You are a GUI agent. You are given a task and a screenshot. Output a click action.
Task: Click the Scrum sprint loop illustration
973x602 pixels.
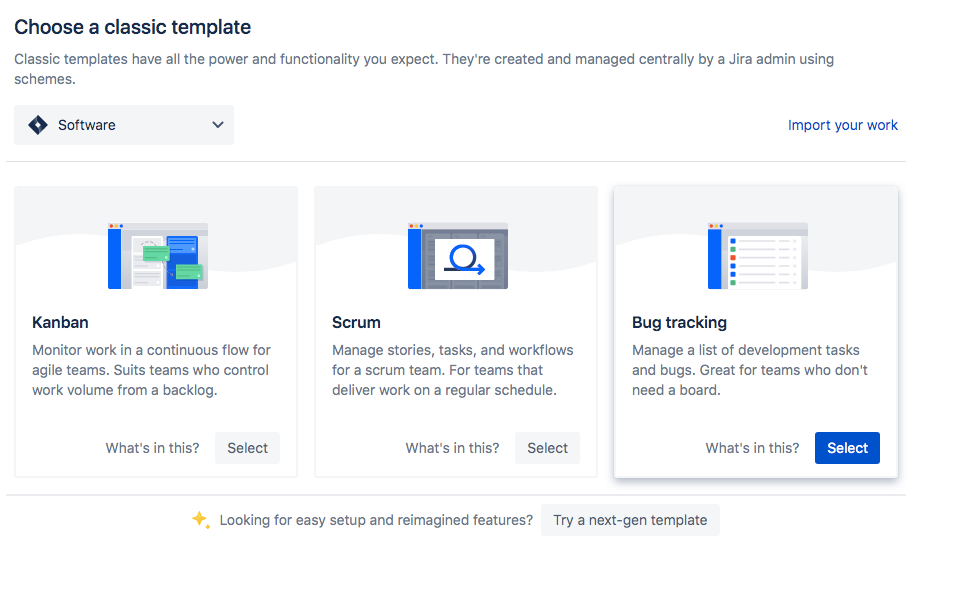(x=458, y=256)
